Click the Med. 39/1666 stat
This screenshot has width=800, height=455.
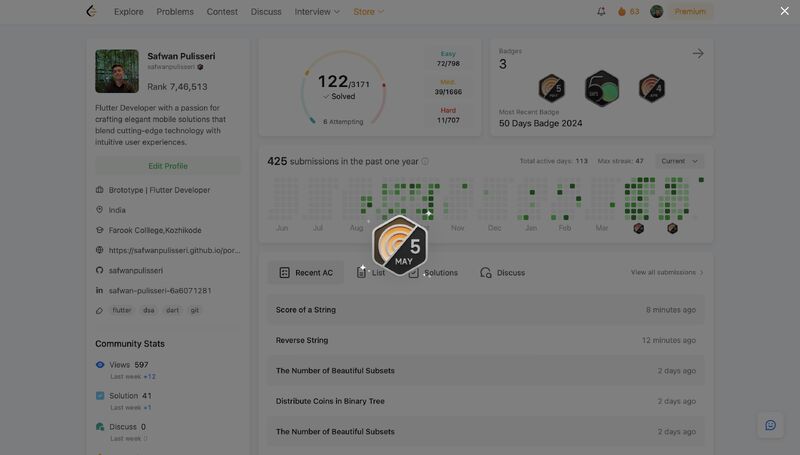click(448, 87)
